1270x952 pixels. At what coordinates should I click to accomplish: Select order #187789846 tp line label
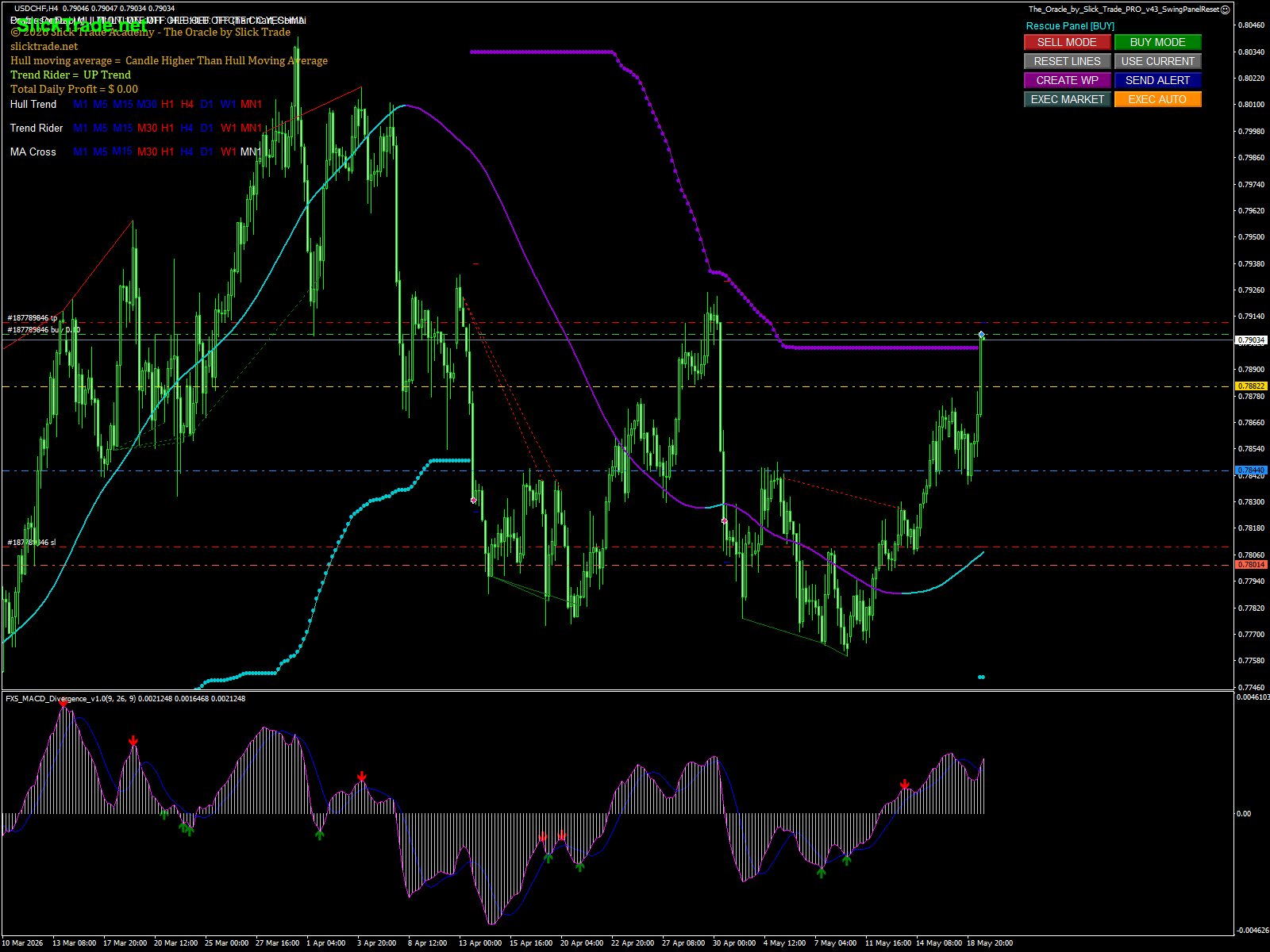tap(33, 318)
